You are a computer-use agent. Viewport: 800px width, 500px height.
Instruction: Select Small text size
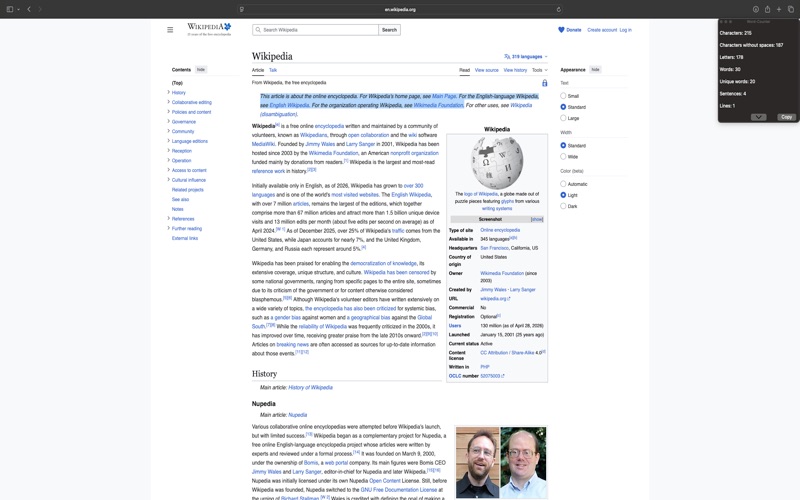coord(563,95)
